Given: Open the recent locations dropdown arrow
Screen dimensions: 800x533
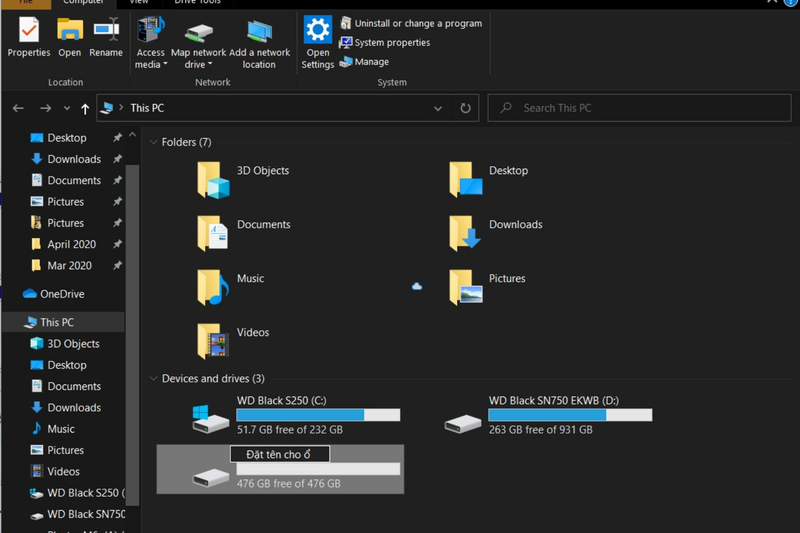Looking at the screenshot, I should point(67,108).
